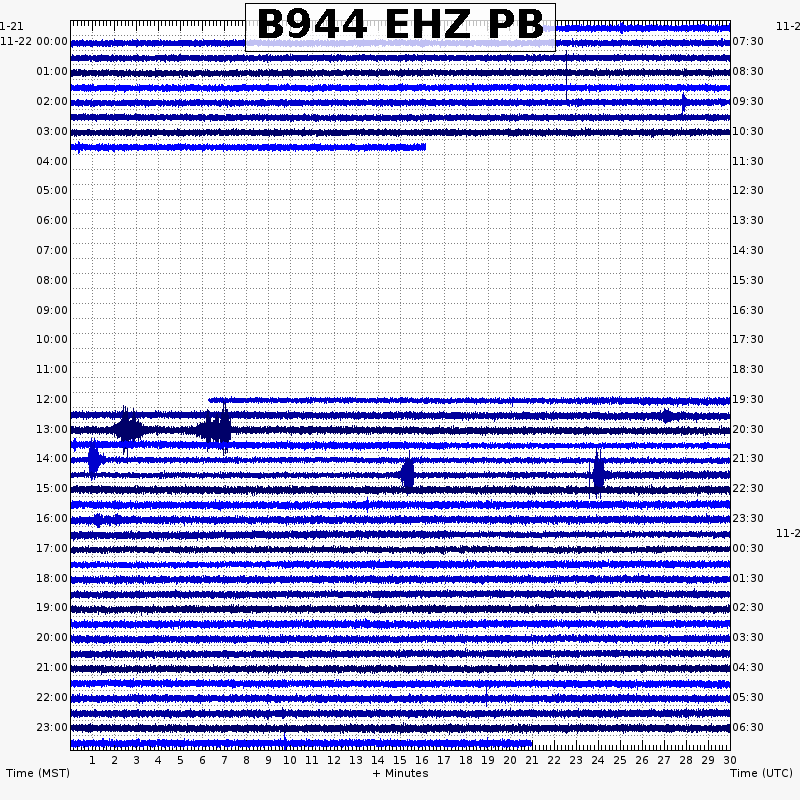
Task: Select the 16:00 MST row label
Action: (52, 518)
